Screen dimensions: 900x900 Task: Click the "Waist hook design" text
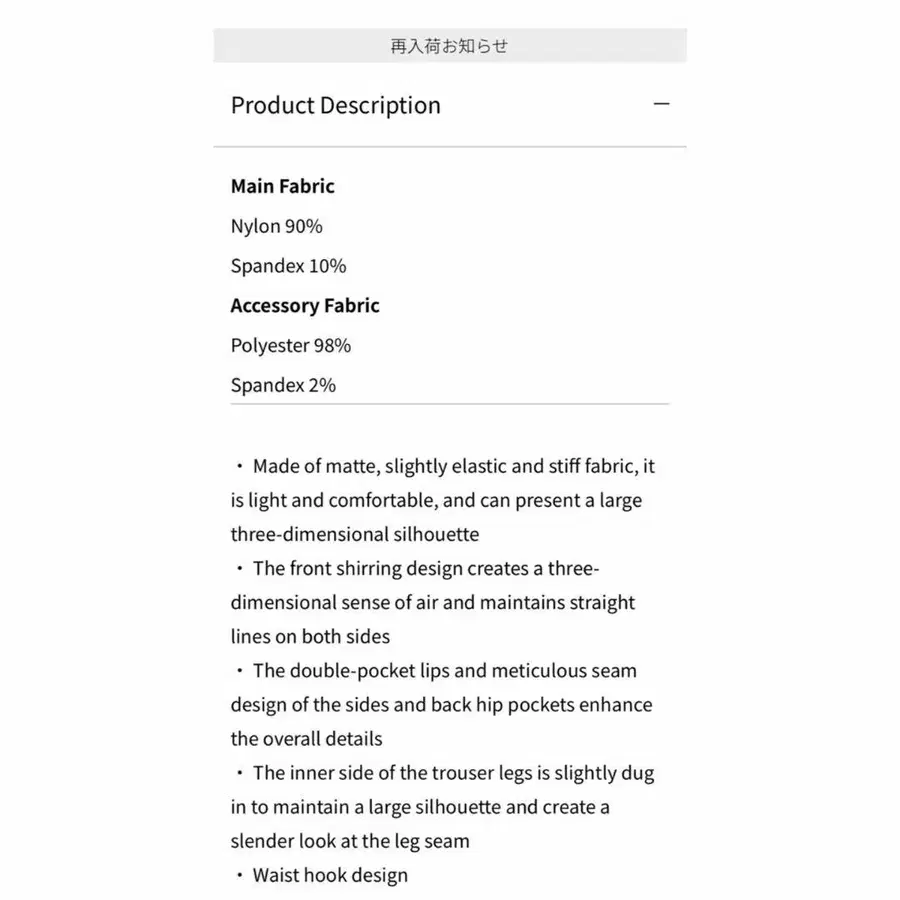(x=330, y=876)
